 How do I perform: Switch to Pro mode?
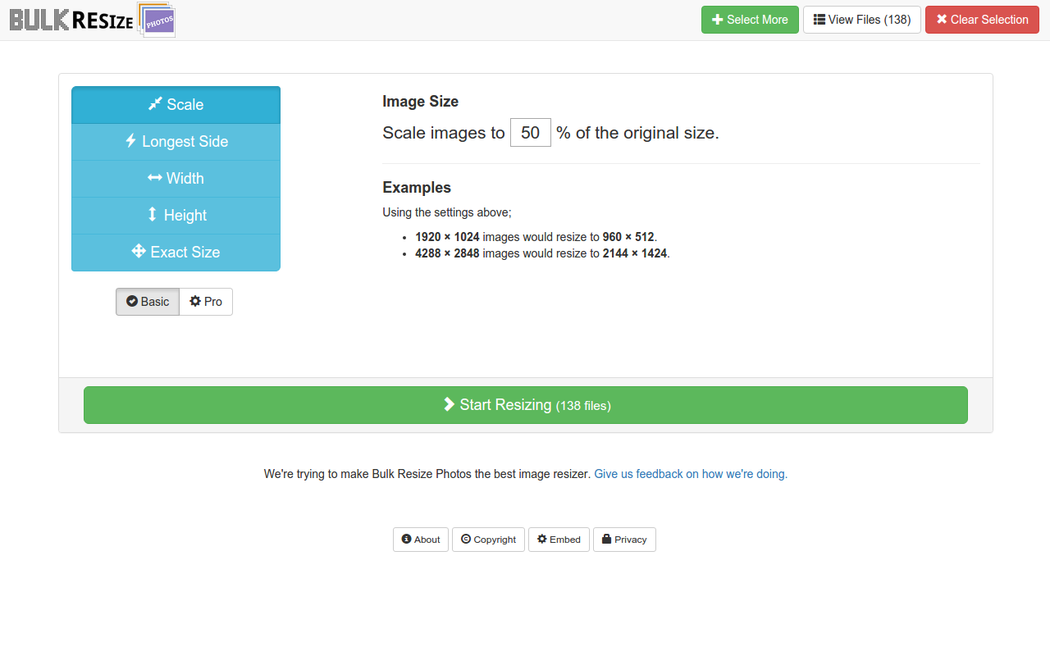pyautogui.click(x=206, y=301)
